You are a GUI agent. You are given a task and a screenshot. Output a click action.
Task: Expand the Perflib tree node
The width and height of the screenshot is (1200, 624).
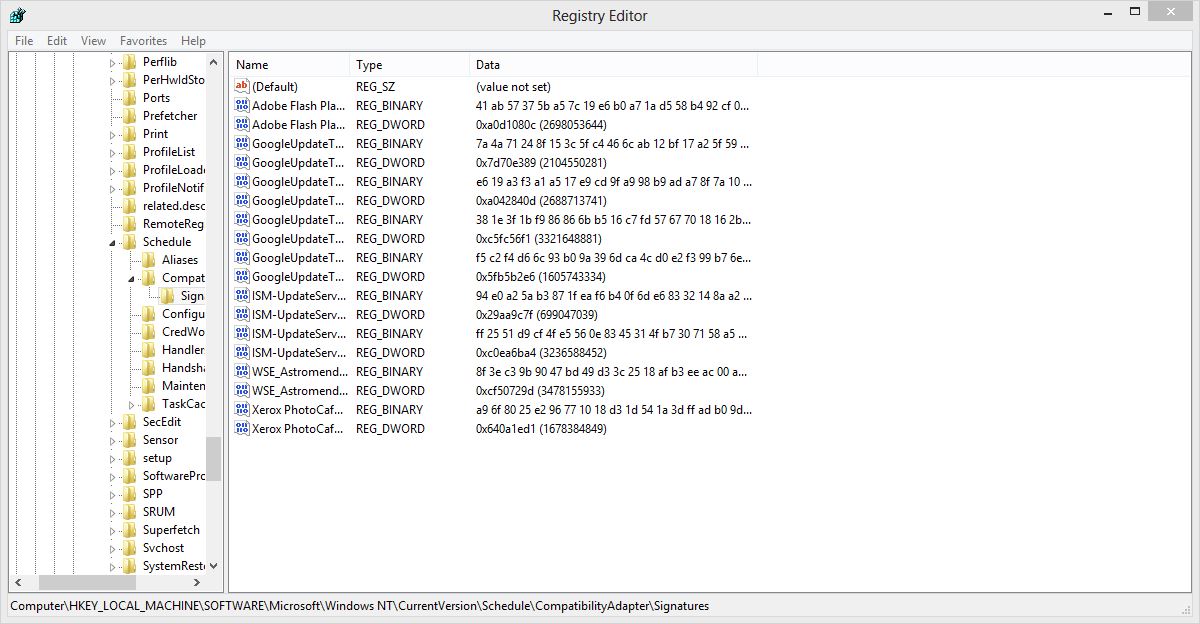(113, 62)
